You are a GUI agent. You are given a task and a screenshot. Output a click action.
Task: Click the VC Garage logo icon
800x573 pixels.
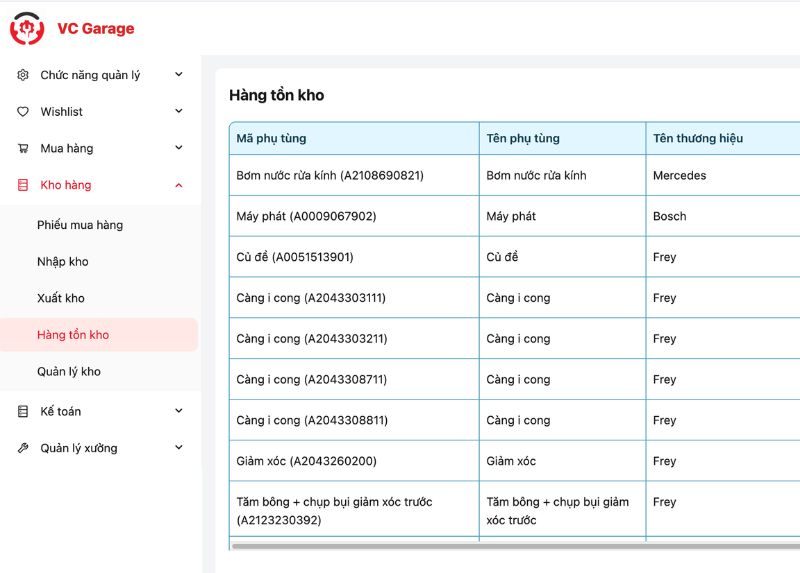27,28
